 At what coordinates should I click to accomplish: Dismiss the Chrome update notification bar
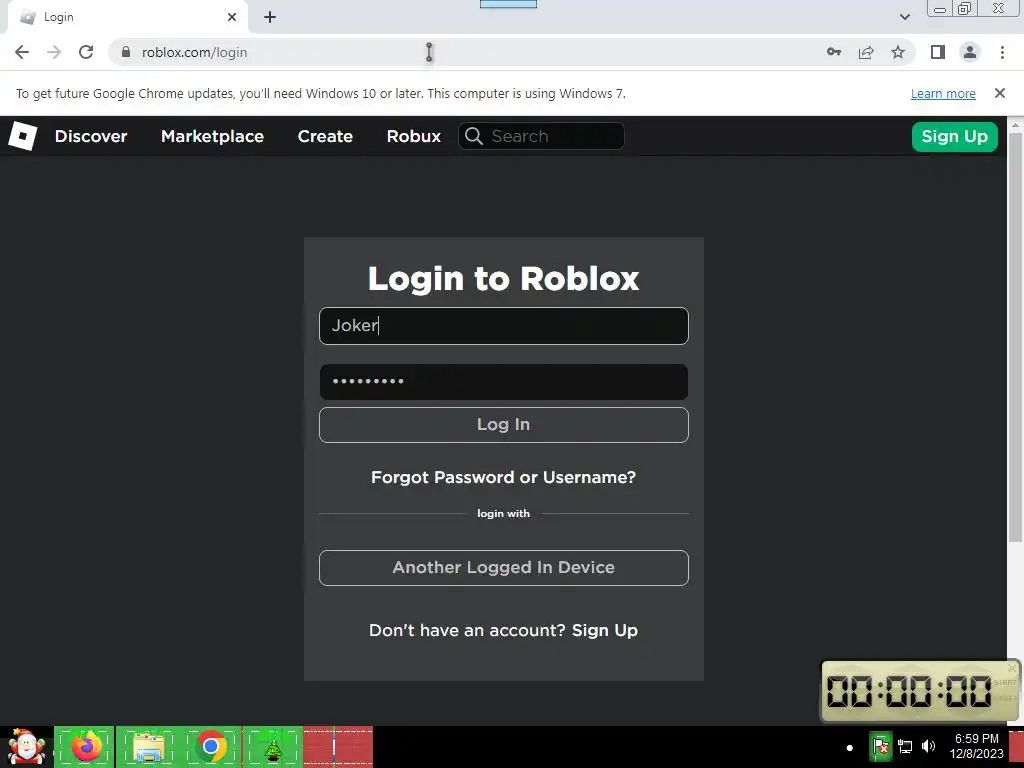[999, 93]
